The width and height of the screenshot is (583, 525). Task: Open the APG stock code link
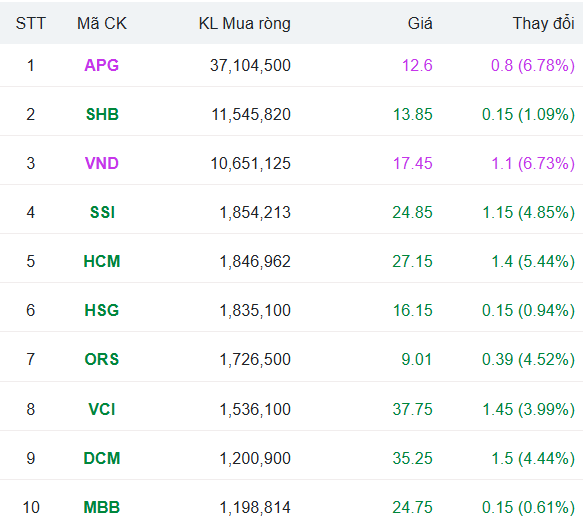[x=102, y=65]
